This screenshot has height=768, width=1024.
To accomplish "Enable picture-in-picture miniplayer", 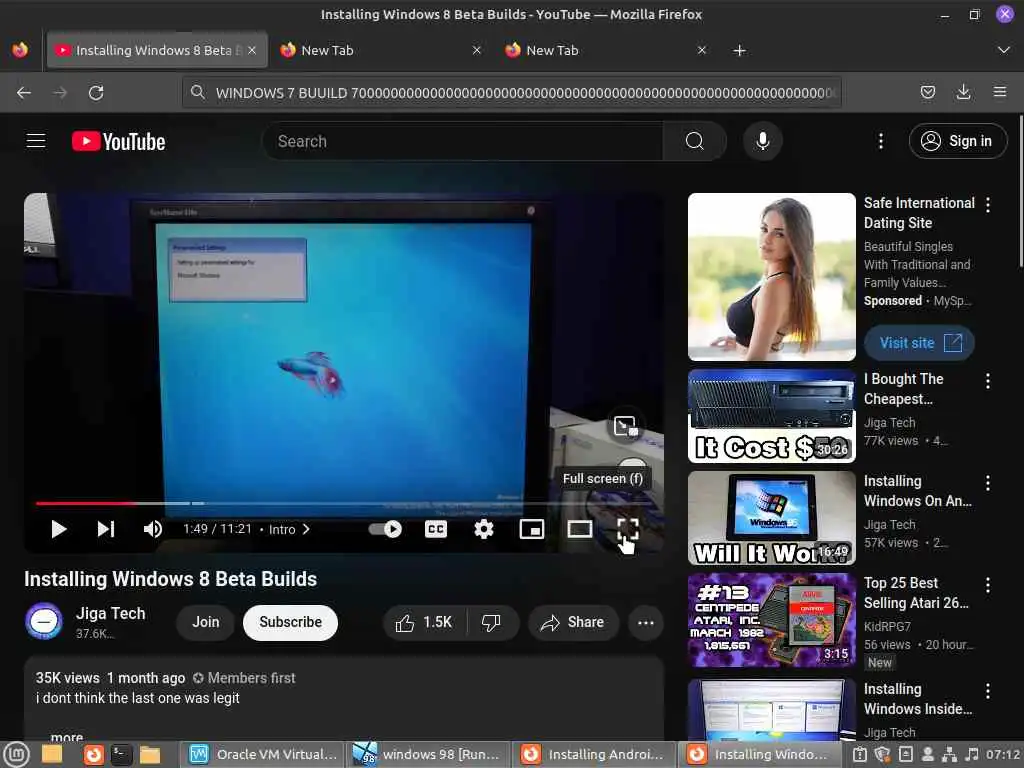I will (x=532, y=529).
